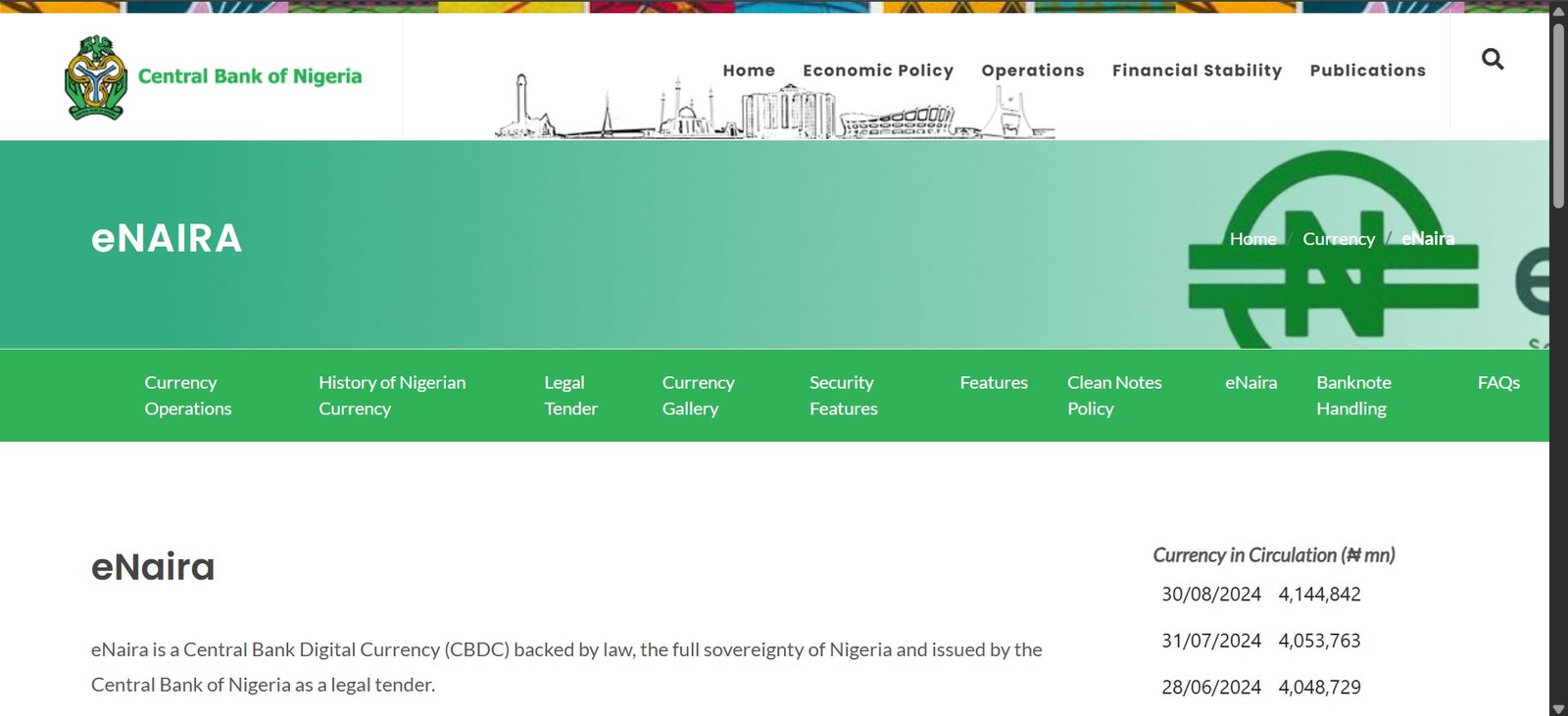
Task: Go to History of Nigerian Currency
Action: click(x=392, y=396)
